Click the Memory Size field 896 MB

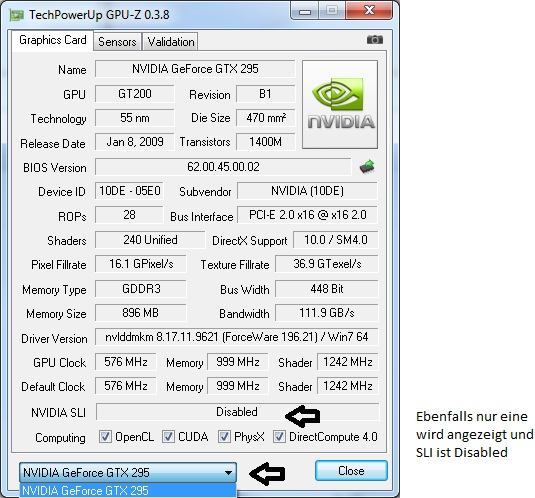(x=141, y=313)
